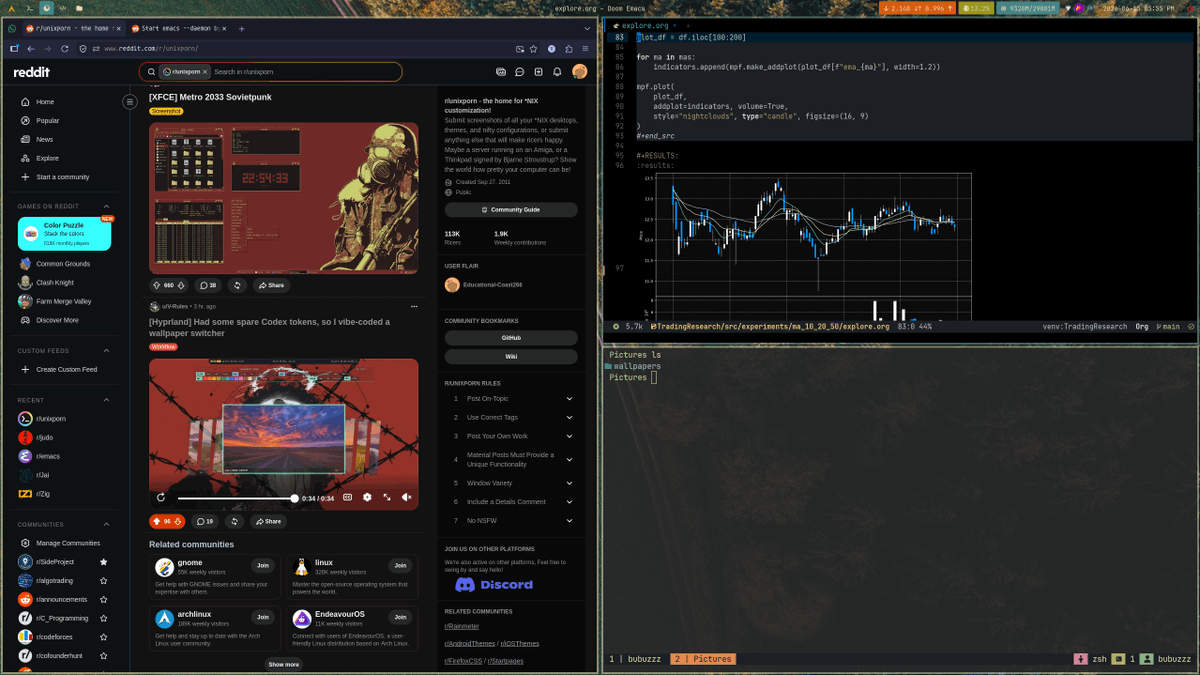Open the browser hamburger menu
The height and width of the screenshot is (675, 1200).
click(586, 48)
